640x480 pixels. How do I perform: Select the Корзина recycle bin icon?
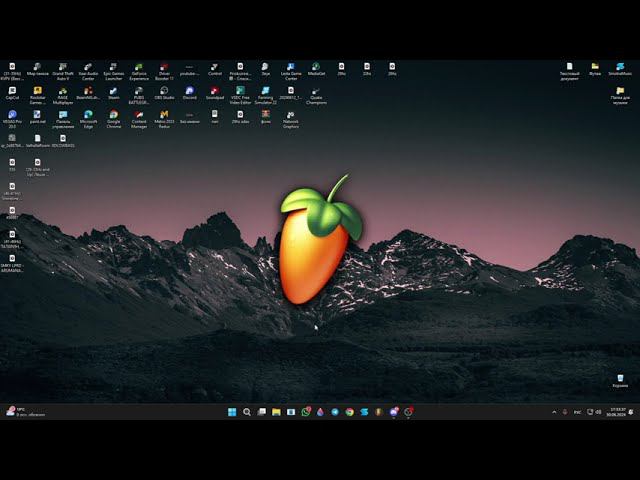[x=620, y=381]
